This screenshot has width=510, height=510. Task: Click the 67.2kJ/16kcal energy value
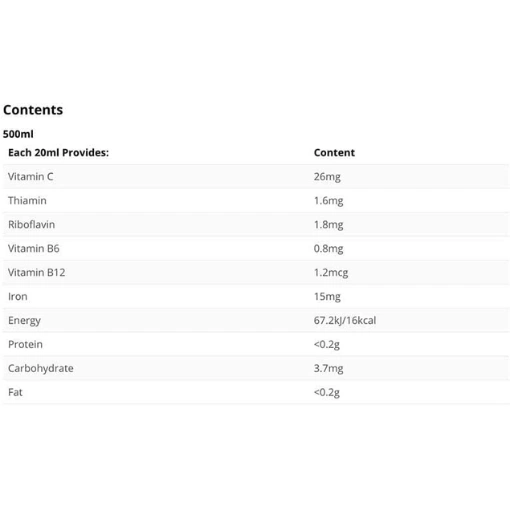[x=345, y=321]
